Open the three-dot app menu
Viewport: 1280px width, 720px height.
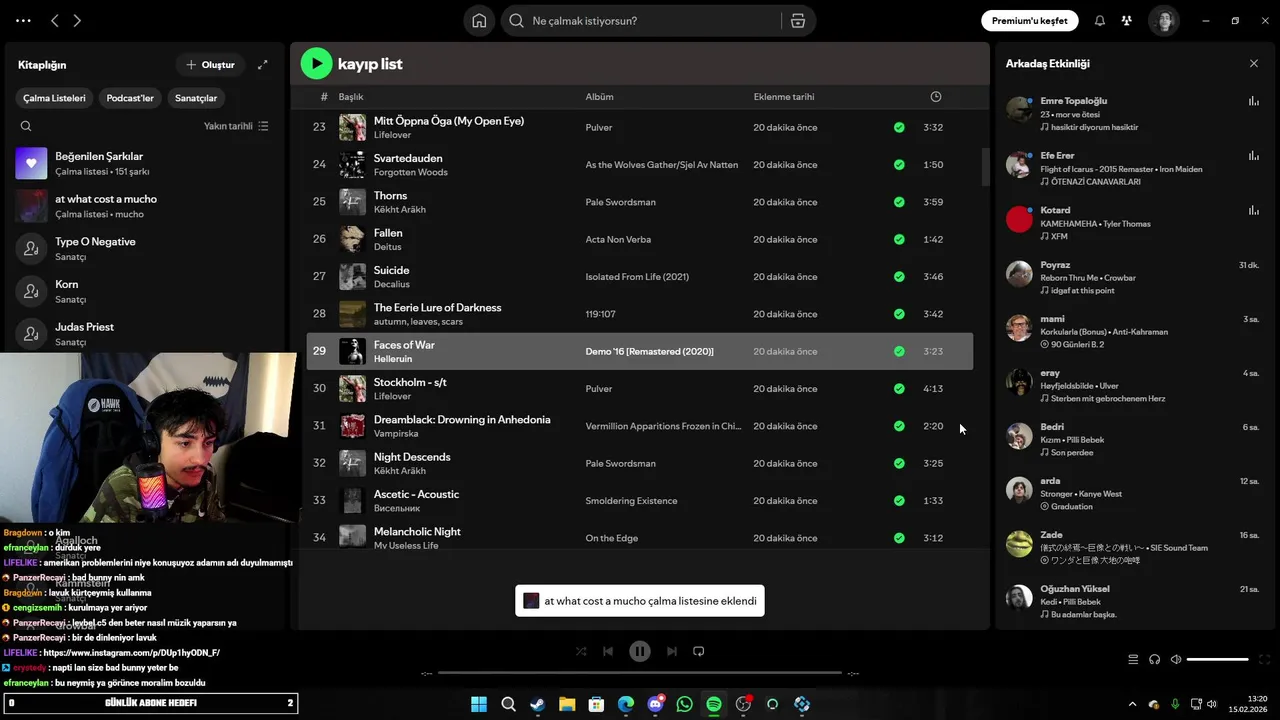pos(23,21)
